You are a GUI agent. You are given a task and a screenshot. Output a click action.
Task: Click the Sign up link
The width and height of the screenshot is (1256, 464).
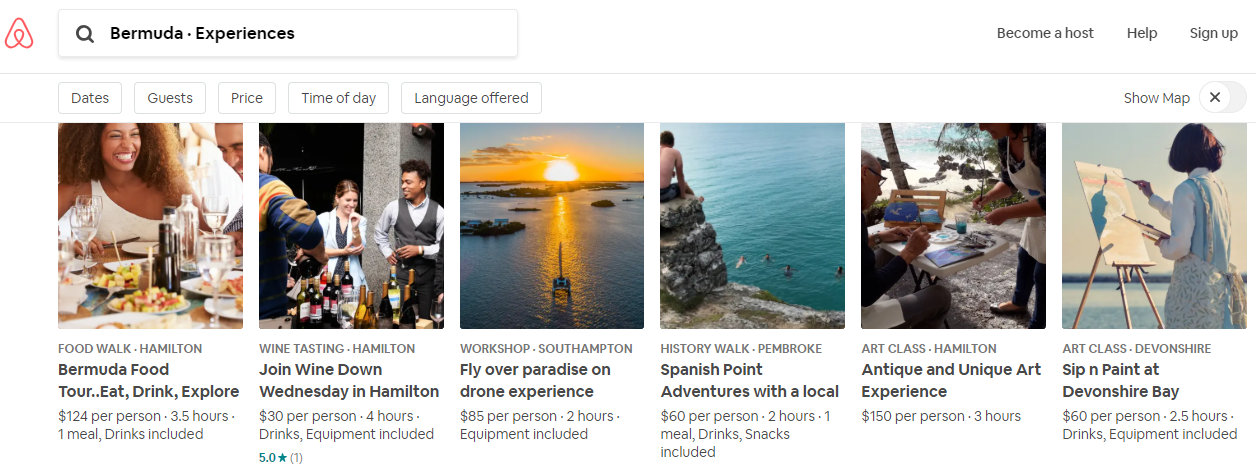tap(1214, 33)
